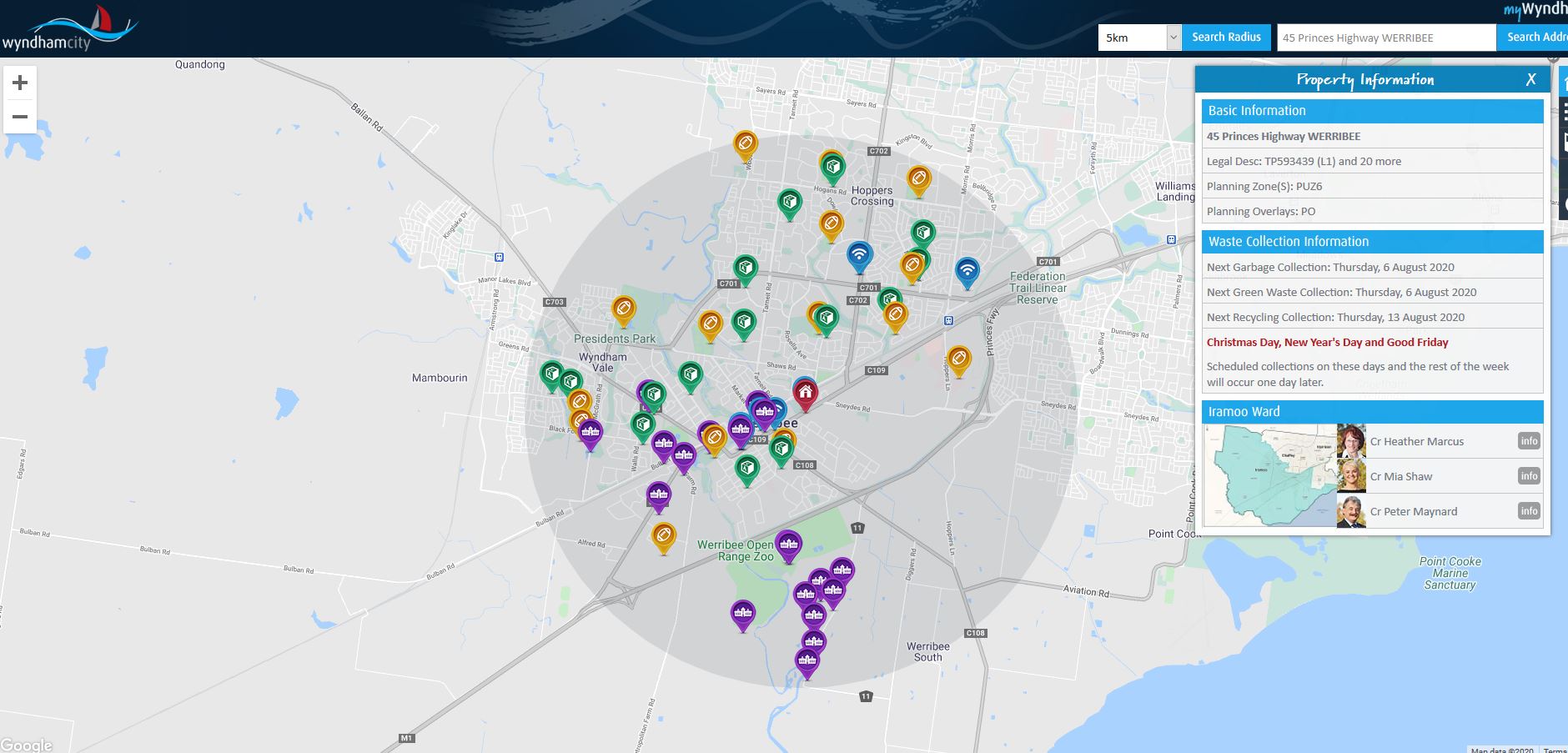
Task: Click Cr Mia Shaw's photo
Action: 1351,476
